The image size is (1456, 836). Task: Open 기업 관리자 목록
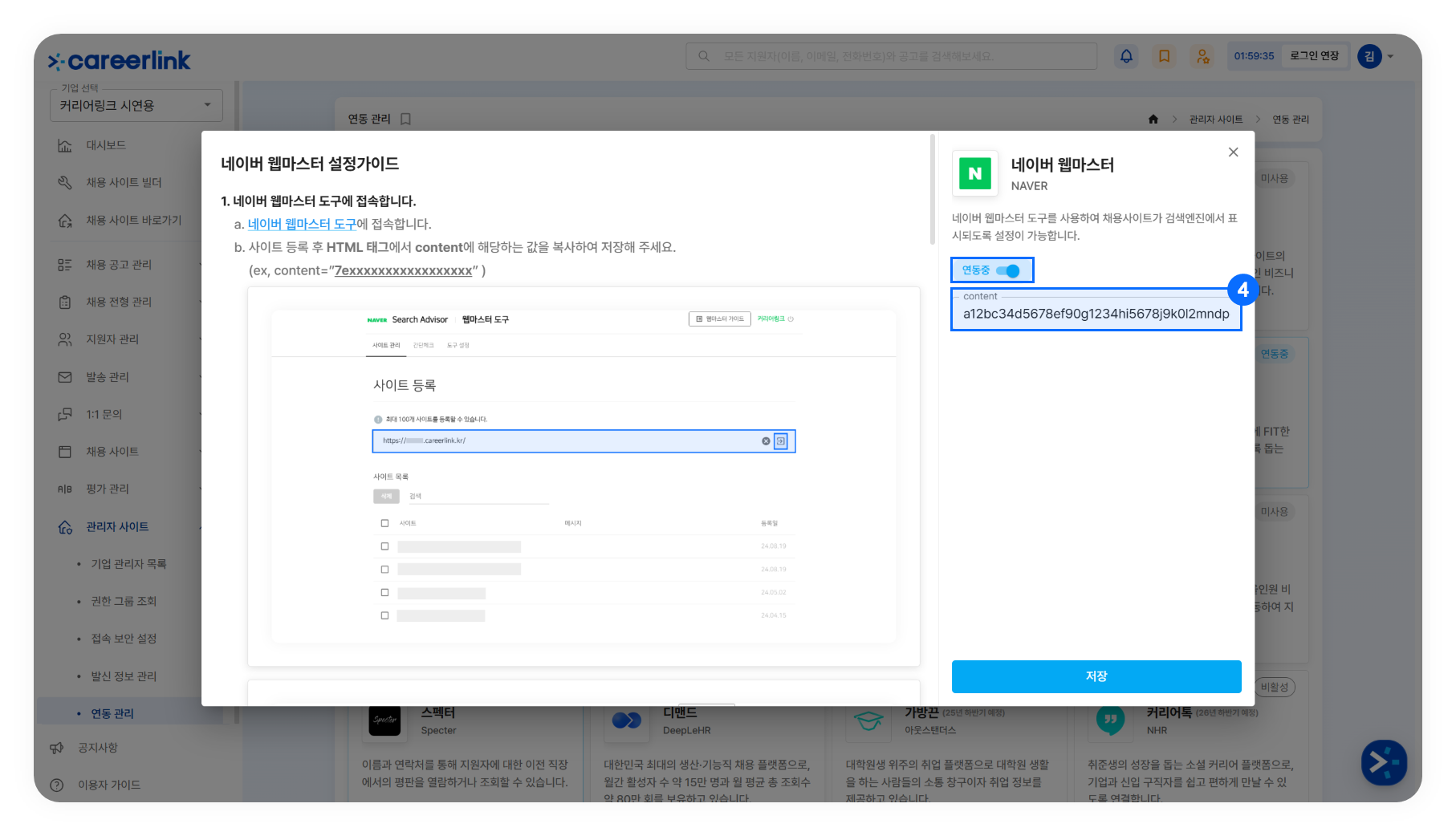(128, 564)
